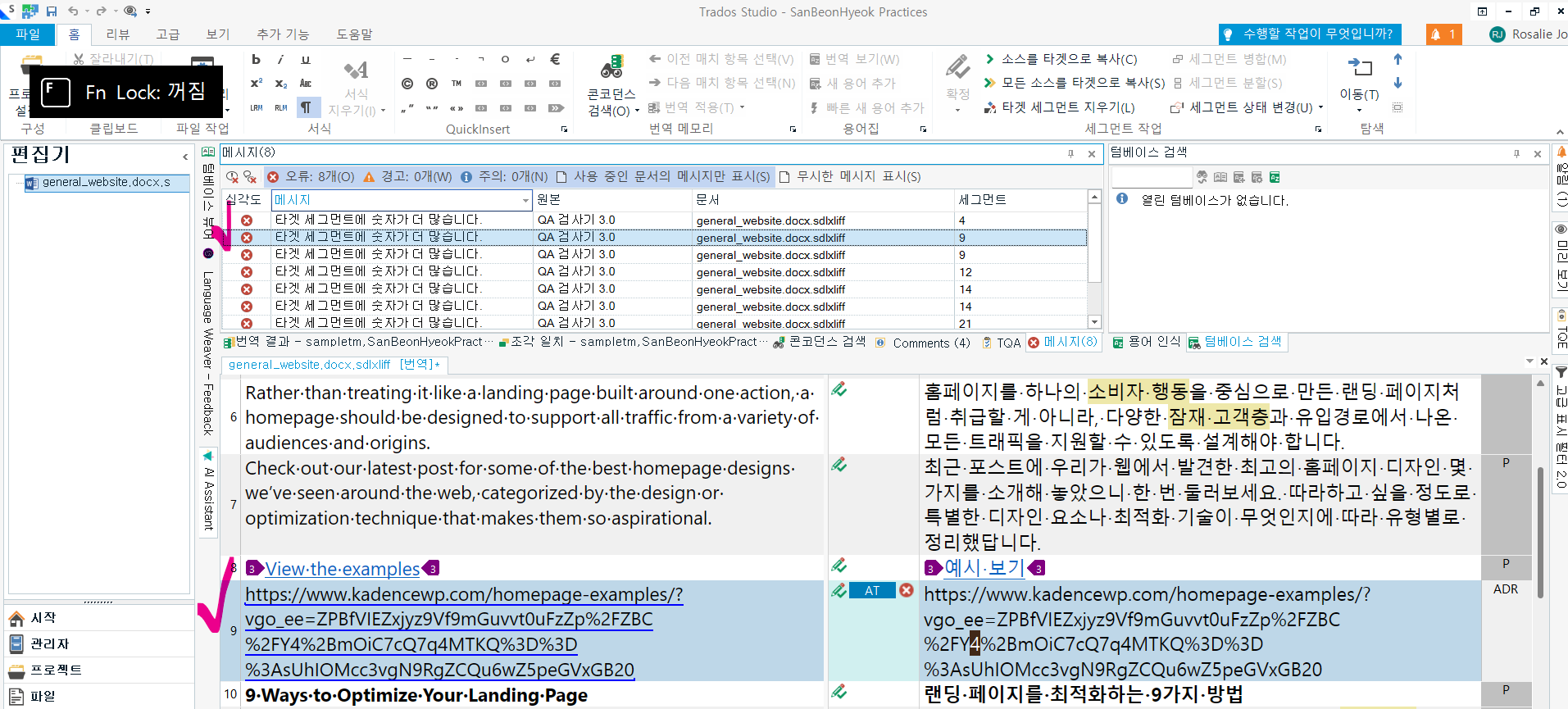The image size is (1568, 709).
Task: Insert registered trademark symbol
Action: (432, 84)
